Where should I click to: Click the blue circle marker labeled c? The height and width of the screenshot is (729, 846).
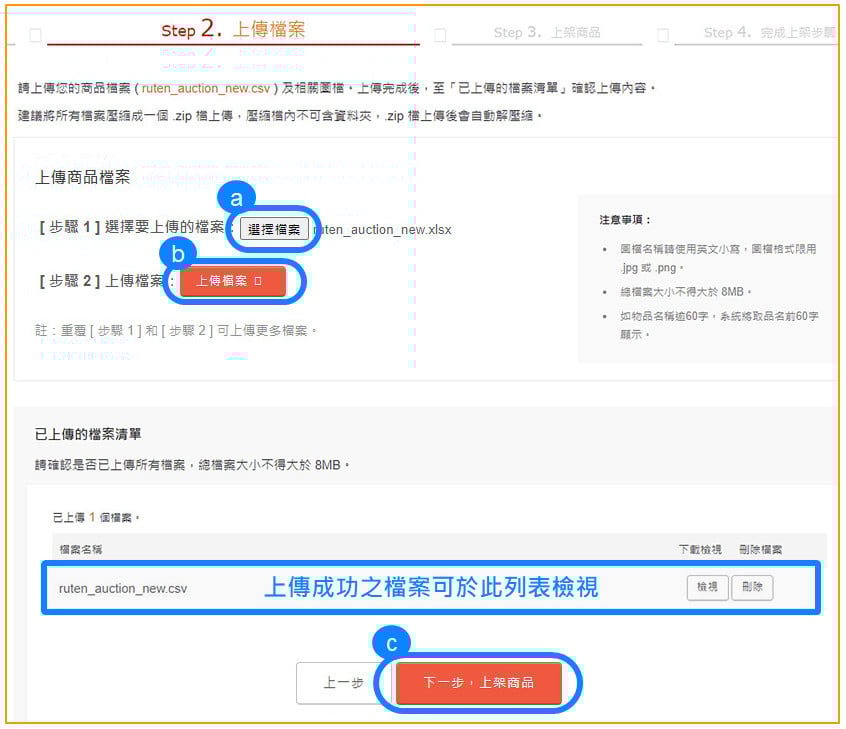(391, 643)
